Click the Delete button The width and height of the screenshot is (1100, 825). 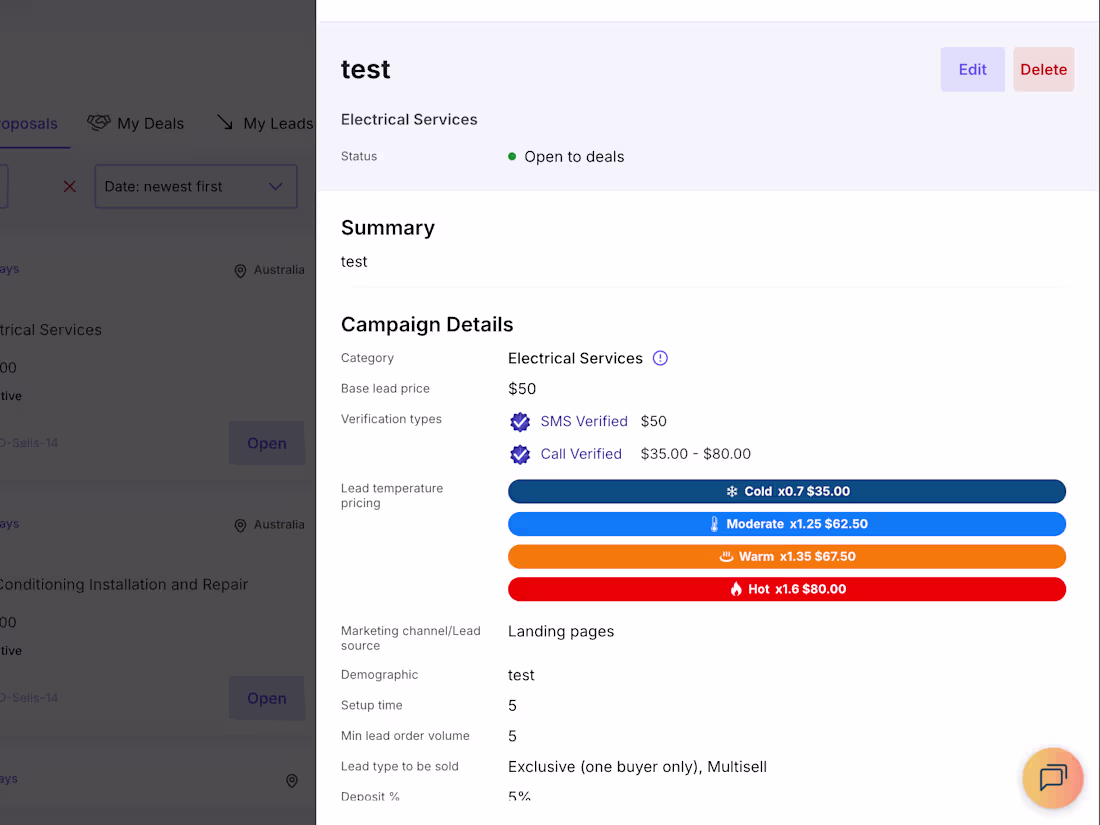point(1043,69)
